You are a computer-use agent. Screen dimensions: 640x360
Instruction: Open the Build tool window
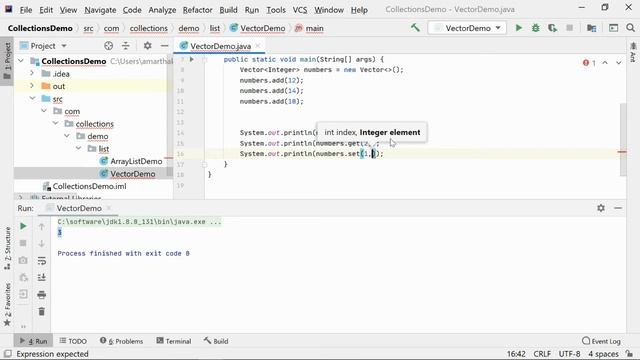216,341
